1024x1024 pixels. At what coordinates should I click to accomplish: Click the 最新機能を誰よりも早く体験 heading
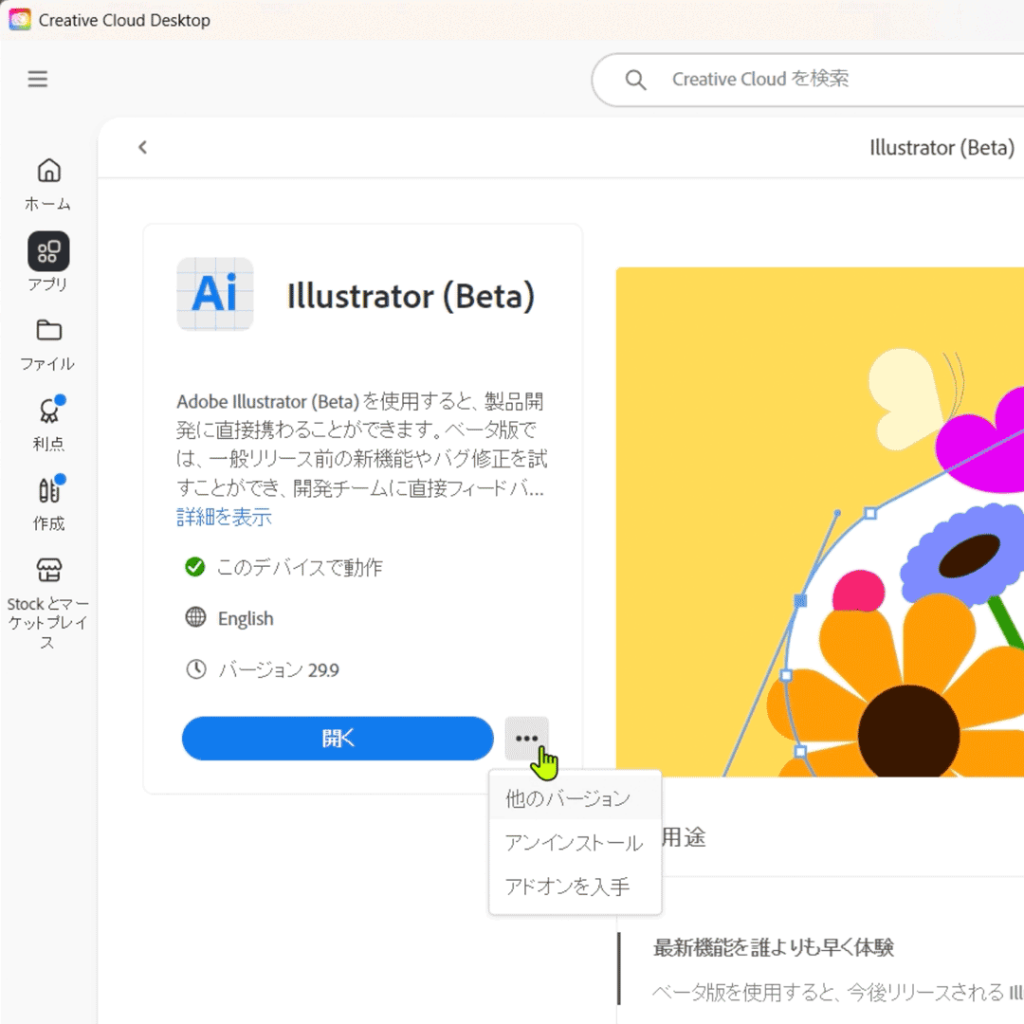pyautogui.click(x=773, y=948)
